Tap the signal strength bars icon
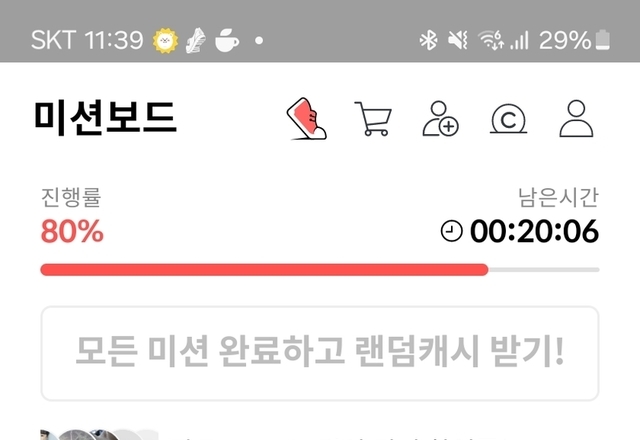 (x=520, y=40)
